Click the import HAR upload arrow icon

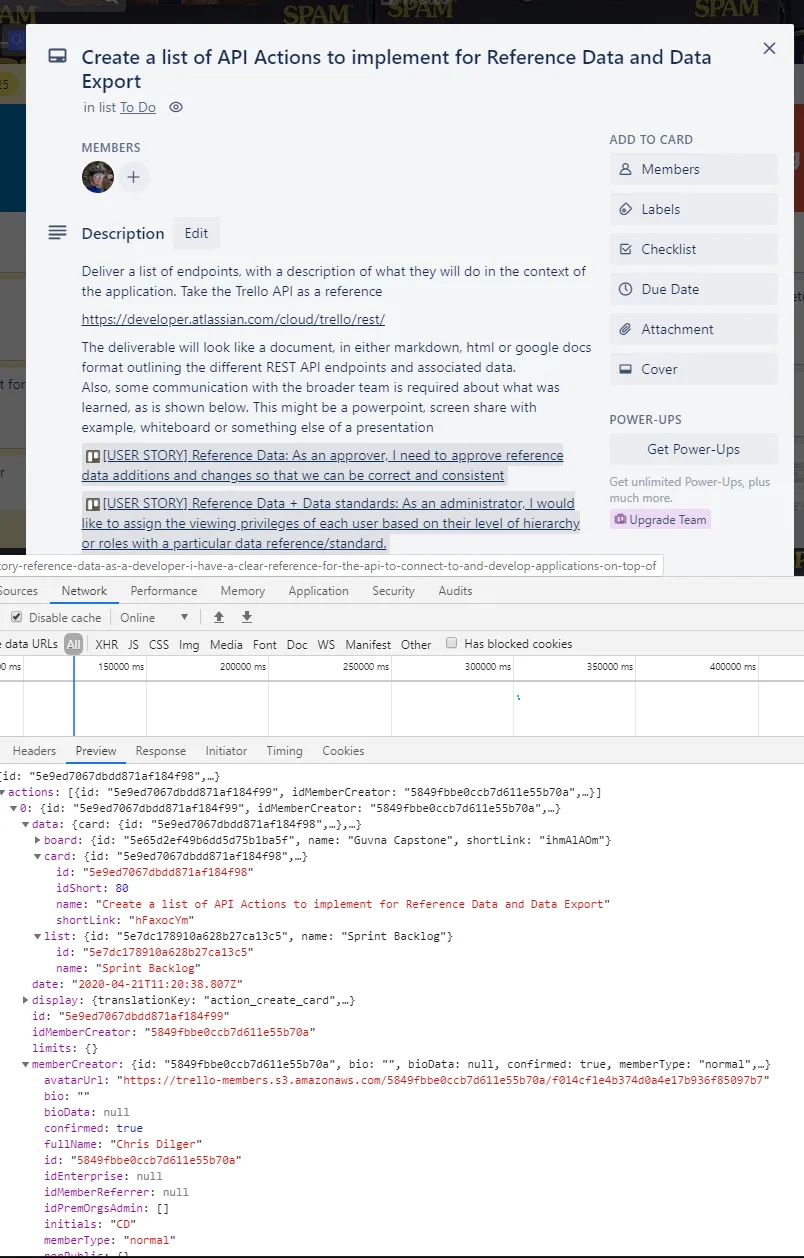tap(219, 617)
